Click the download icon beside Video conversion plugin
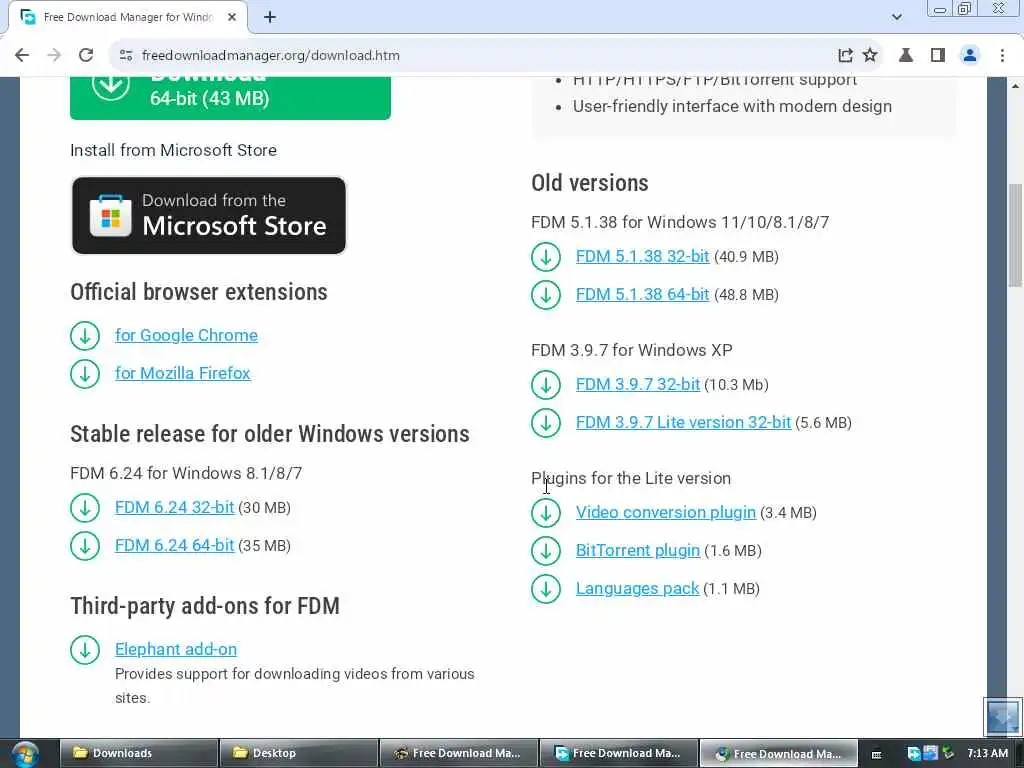The image size is (1024, 768). (x=546, y=513)
